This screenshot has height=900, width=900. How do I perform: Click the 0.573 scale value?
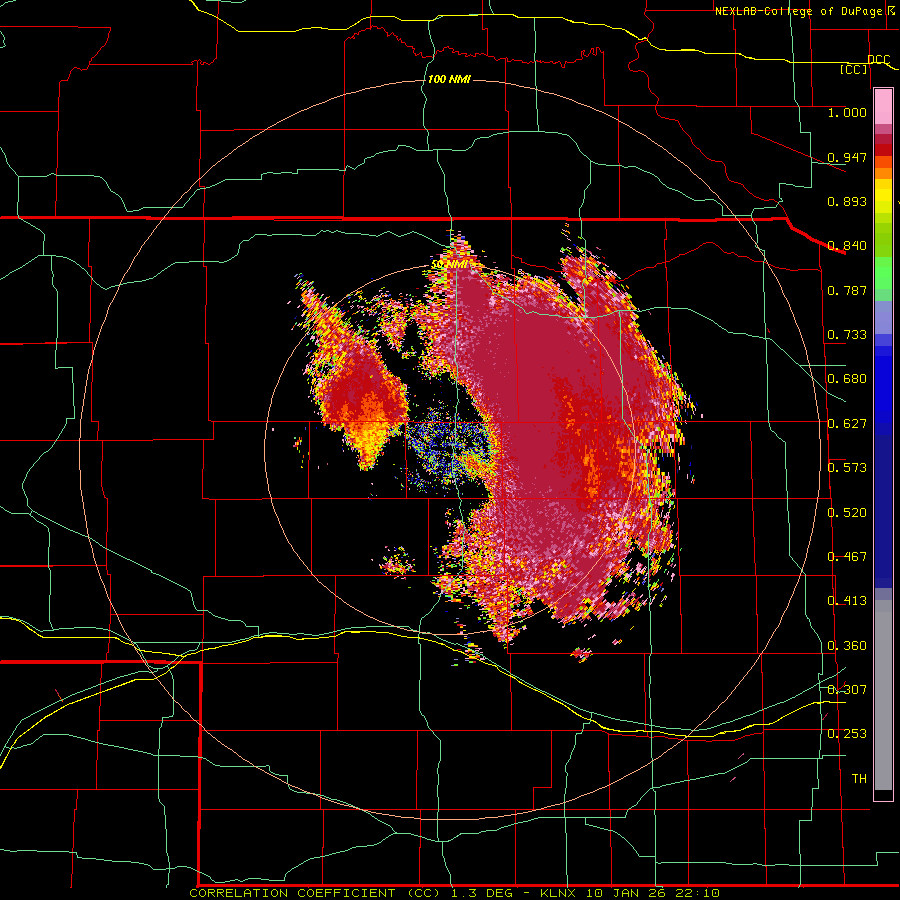tap(847, 468)
